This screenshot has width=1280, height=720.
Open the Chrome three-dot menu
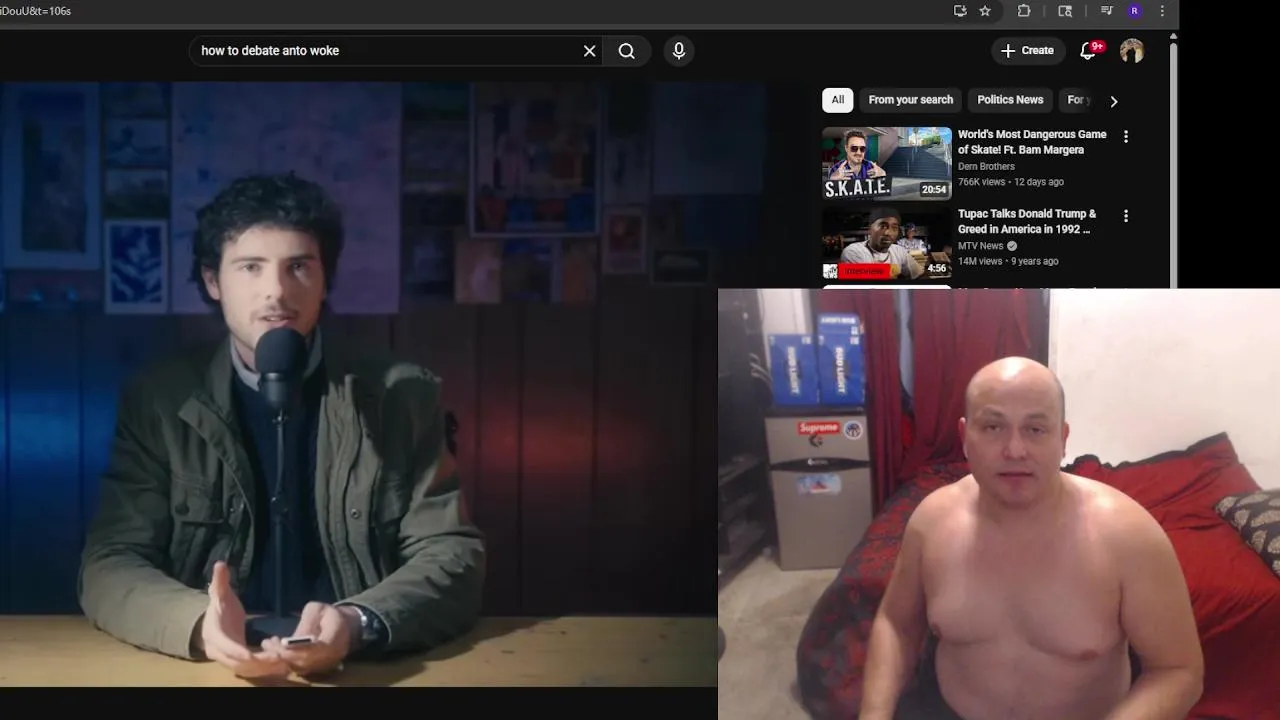point(1162,11)
